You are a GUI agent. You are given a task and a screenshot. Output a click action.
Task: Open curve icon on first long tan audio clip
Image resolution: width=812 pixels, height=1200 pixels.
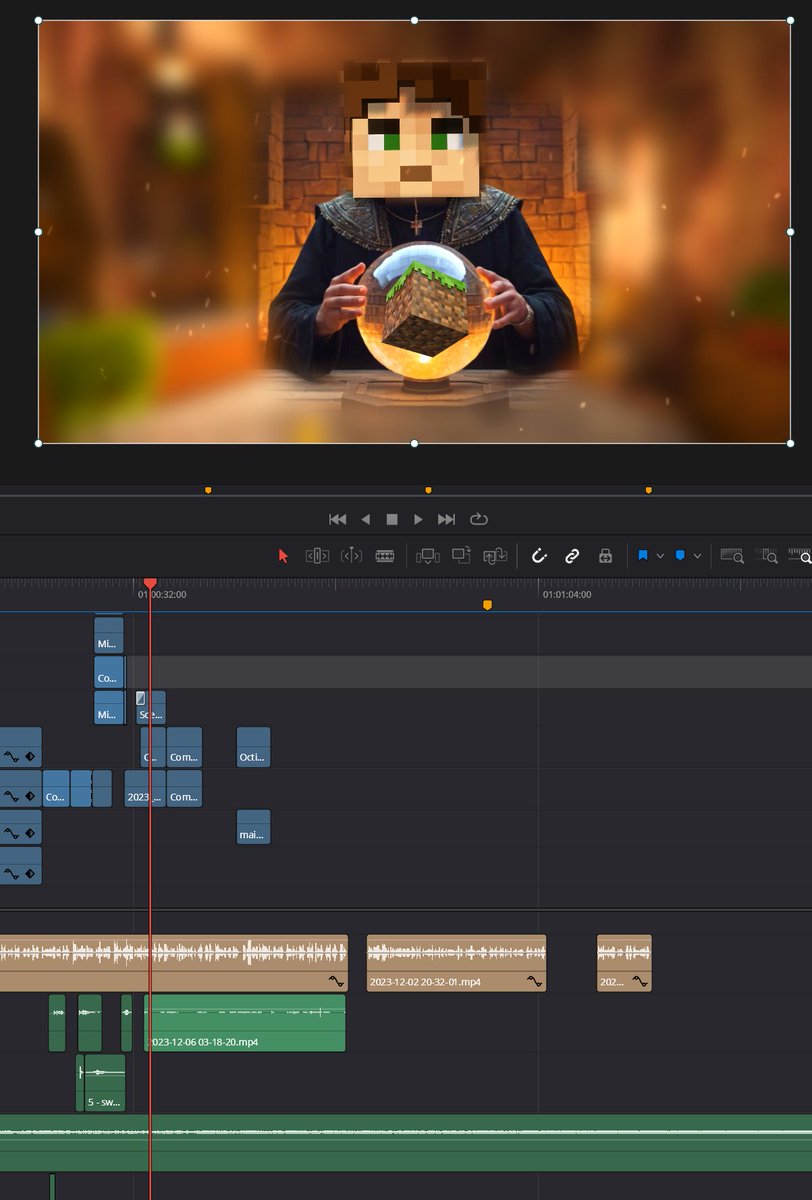click(x=336, y=982)
